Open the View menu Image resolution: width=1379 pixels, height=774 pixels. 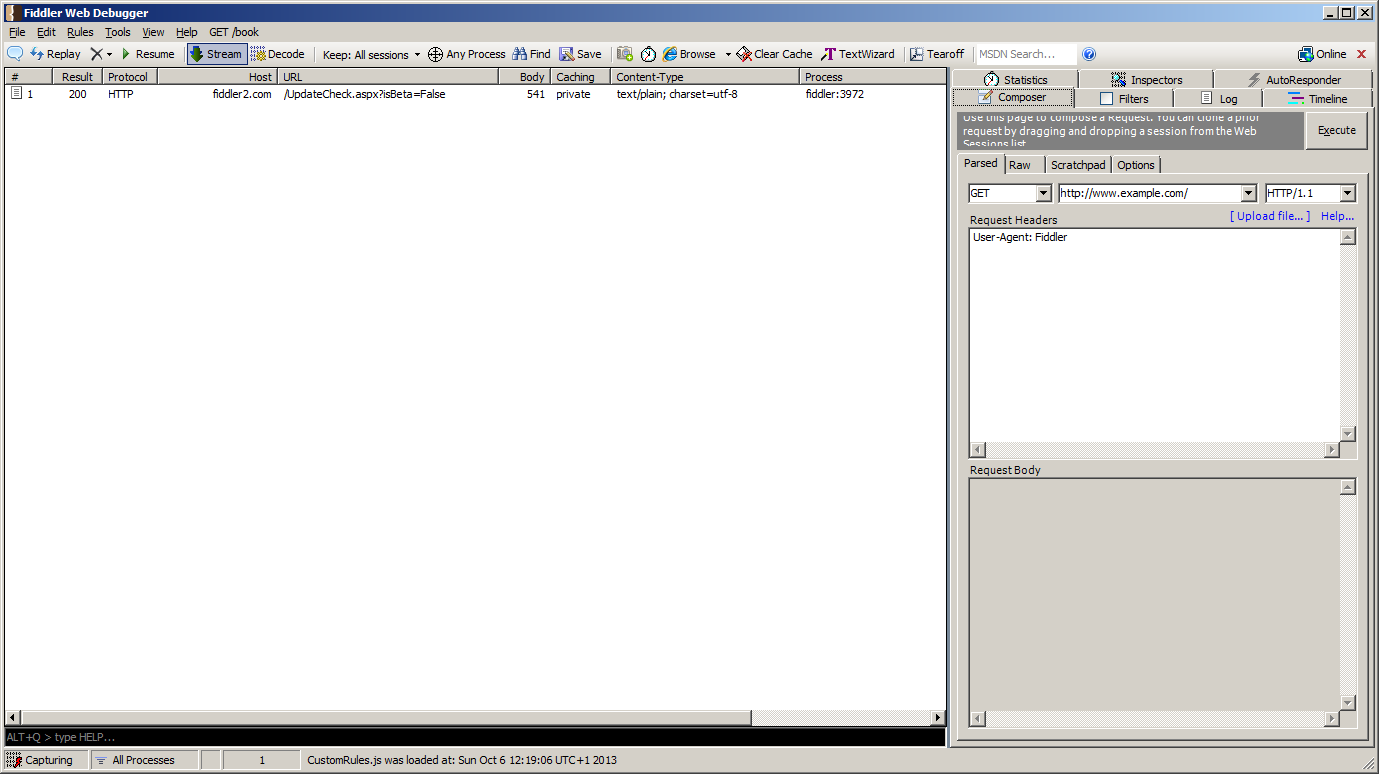click(153, 32)
